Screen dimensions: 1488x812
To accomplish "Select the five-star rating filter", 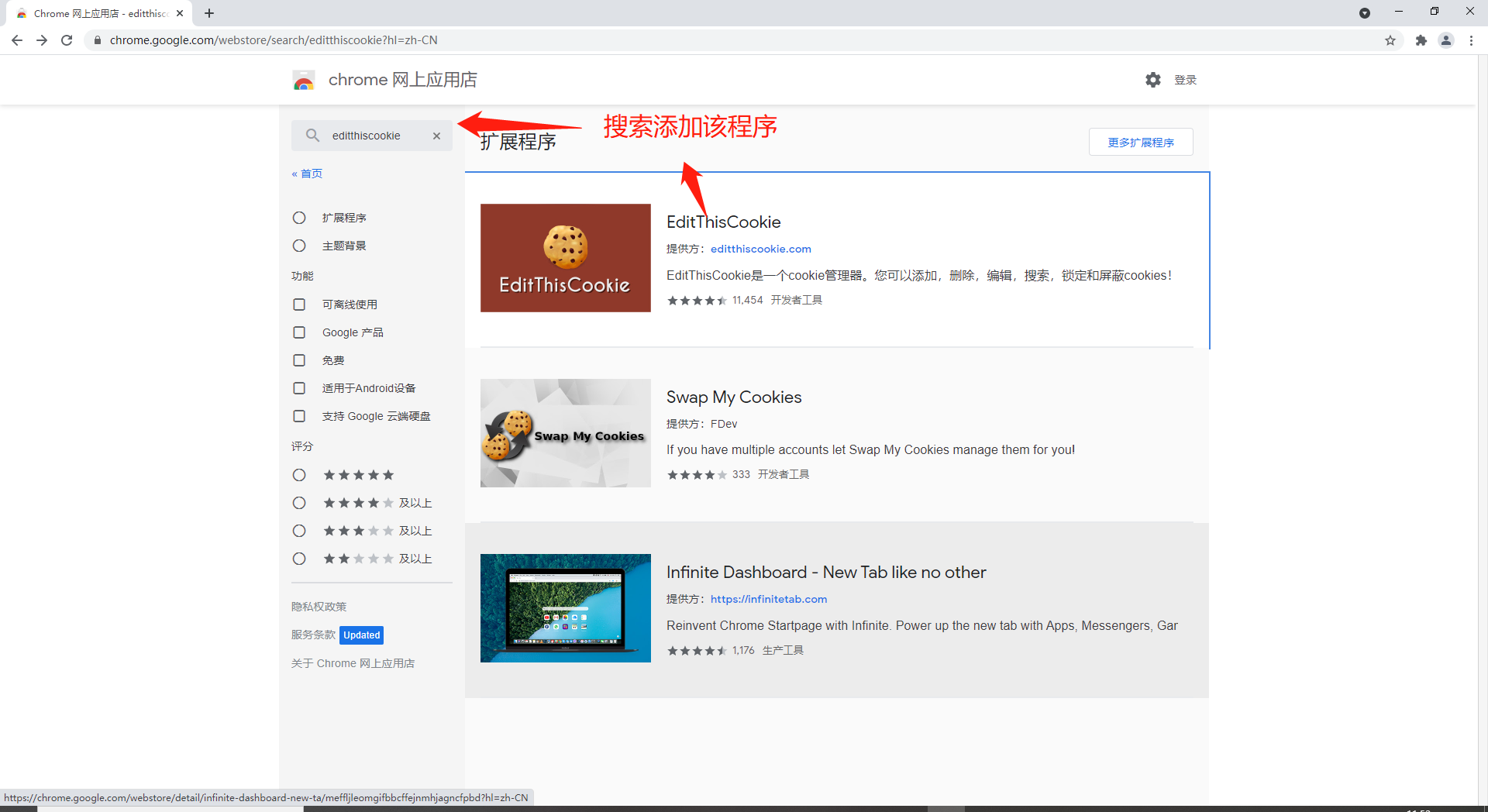I will pyautogui.click(x=299, y=475).
